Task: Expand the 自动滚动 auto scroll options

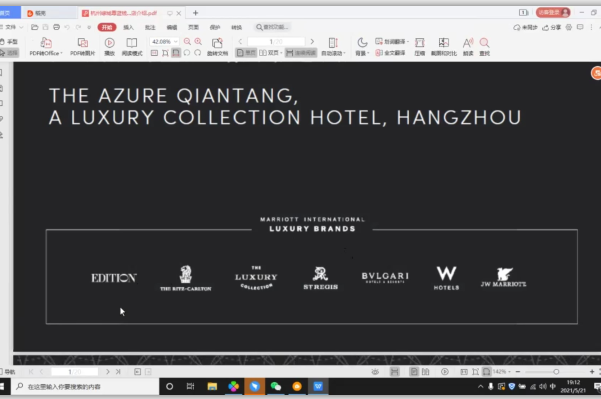Action: 333,47
